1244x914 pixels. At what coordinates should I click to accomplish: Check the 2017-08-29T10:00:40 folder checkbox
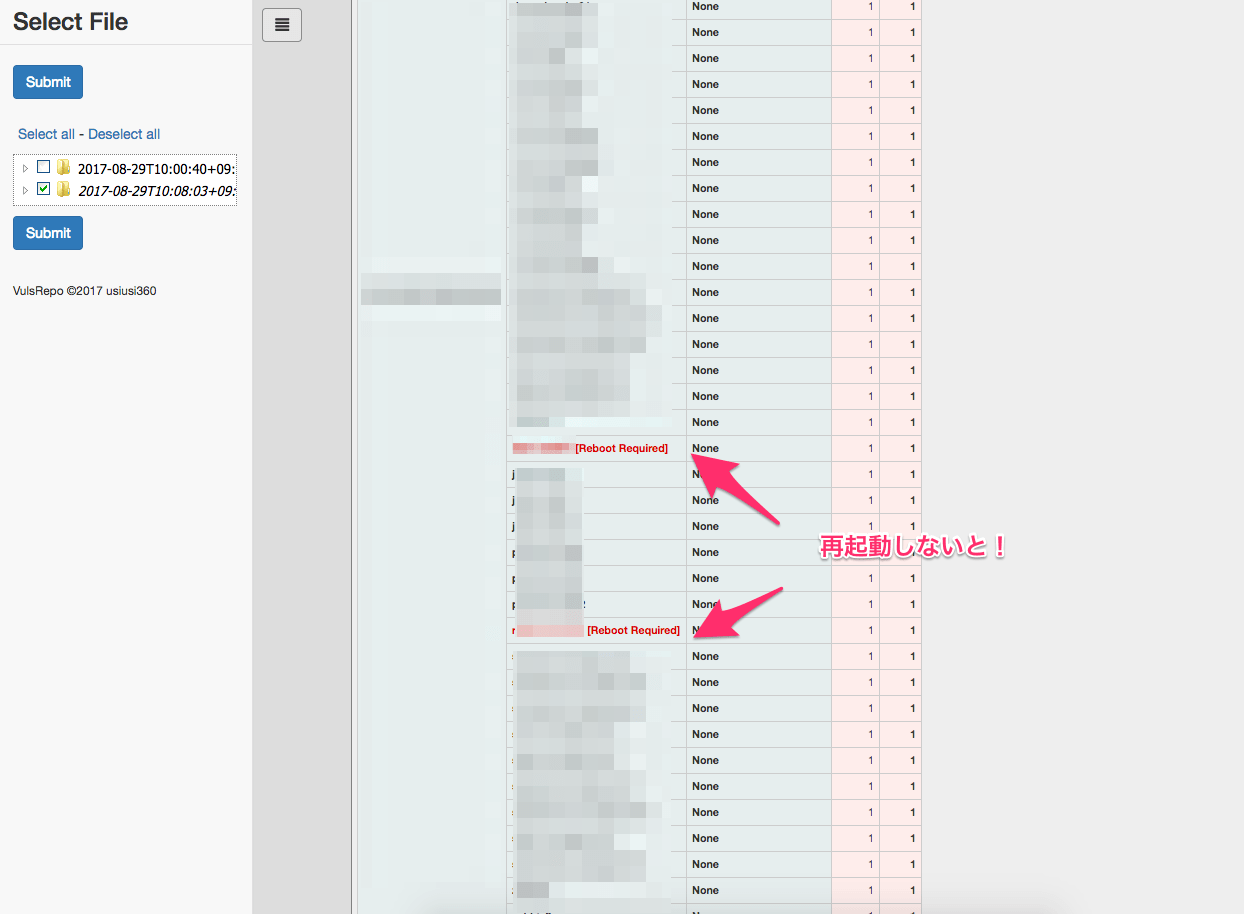pyautogui.click(x=43, y=167)
